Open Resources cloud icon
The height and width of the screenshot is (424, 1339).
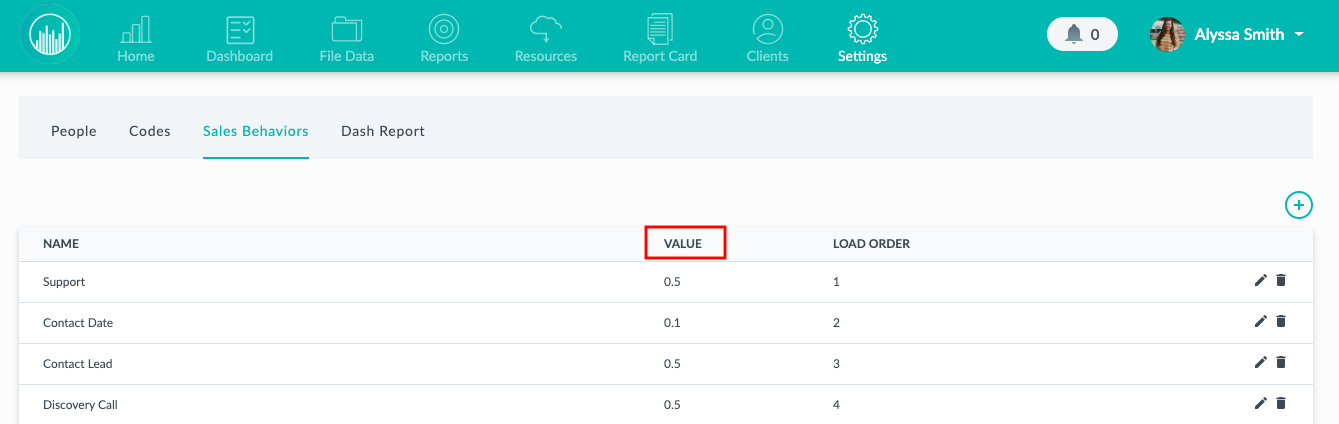click(546, 29)
